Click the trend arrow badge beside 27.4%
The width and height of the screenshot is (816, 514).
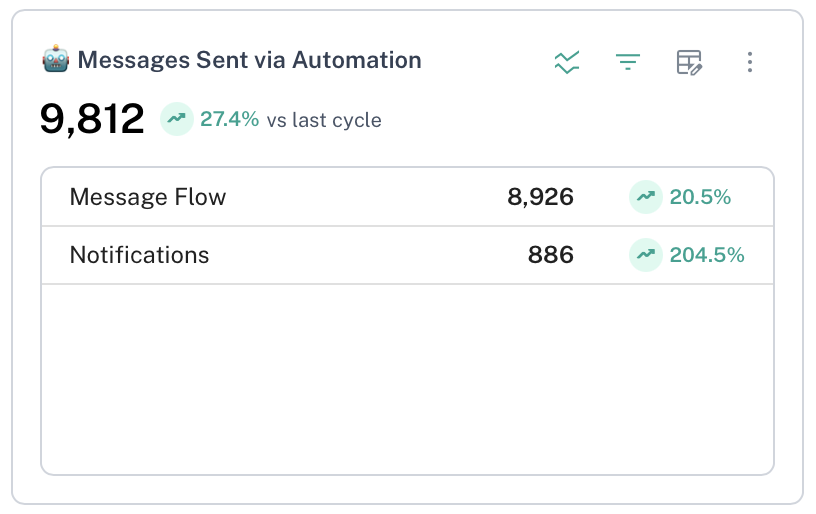coord(177,119)
